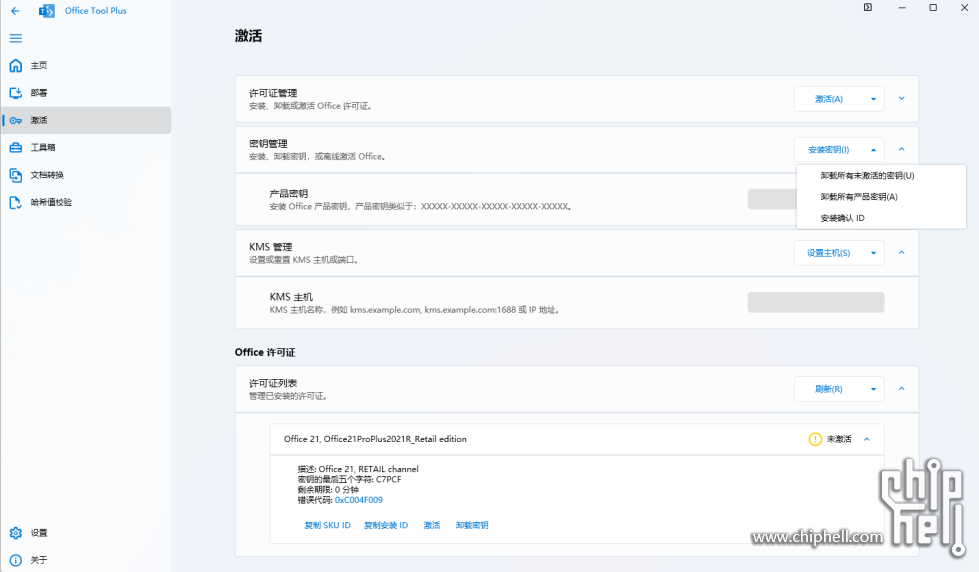
Task: Minimize the Office Tool Plus window
Action: 902,7
